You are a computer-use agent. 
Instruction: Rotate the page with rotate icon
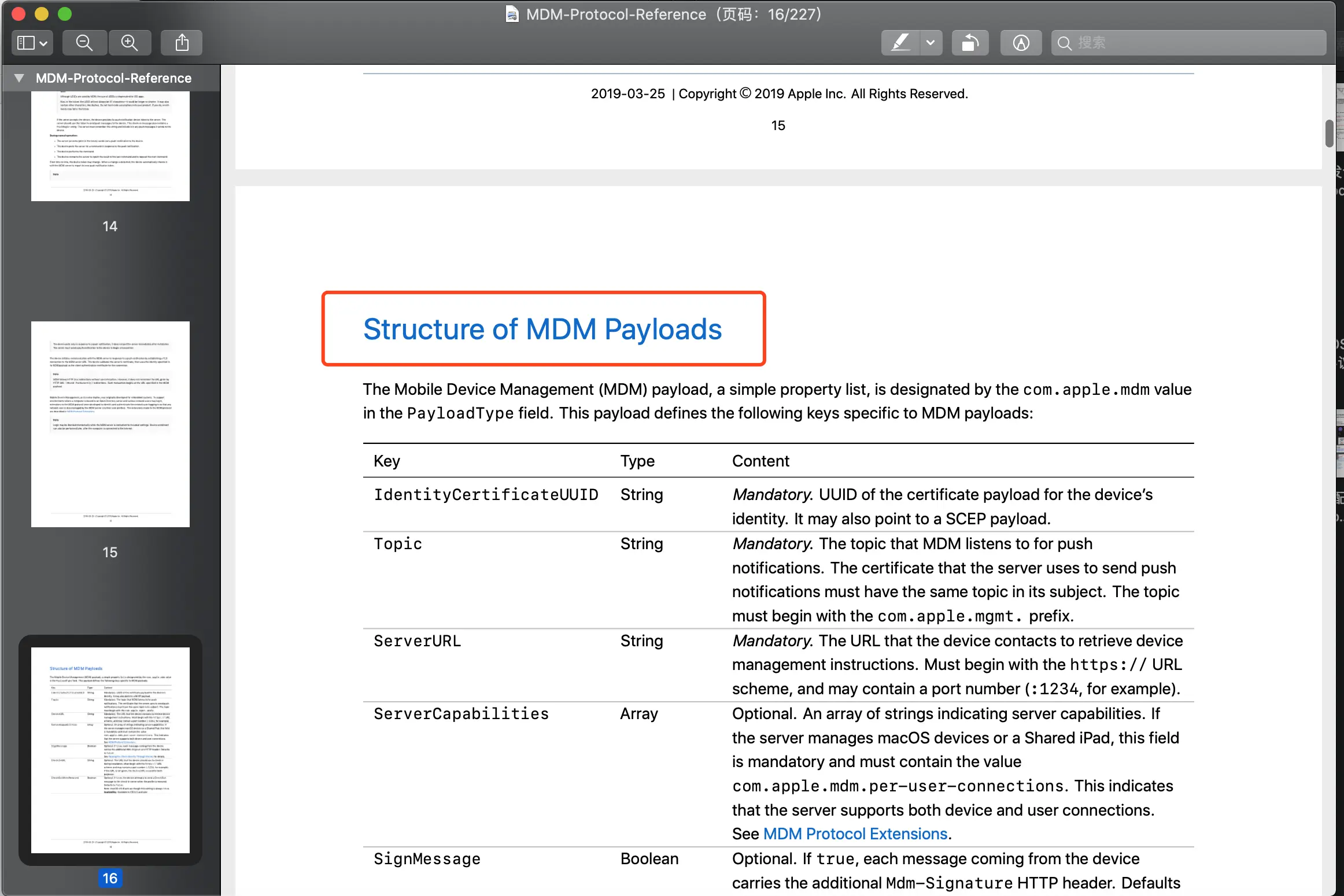pos(970,43)
